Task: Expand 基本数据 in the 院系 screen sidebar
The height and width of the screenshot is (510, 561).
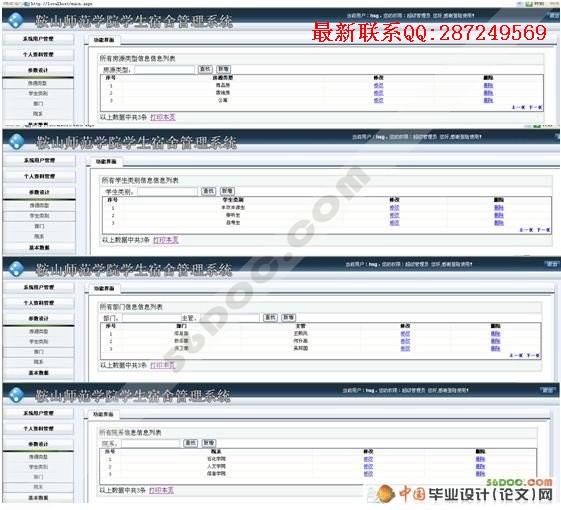Action: (38, 498)
